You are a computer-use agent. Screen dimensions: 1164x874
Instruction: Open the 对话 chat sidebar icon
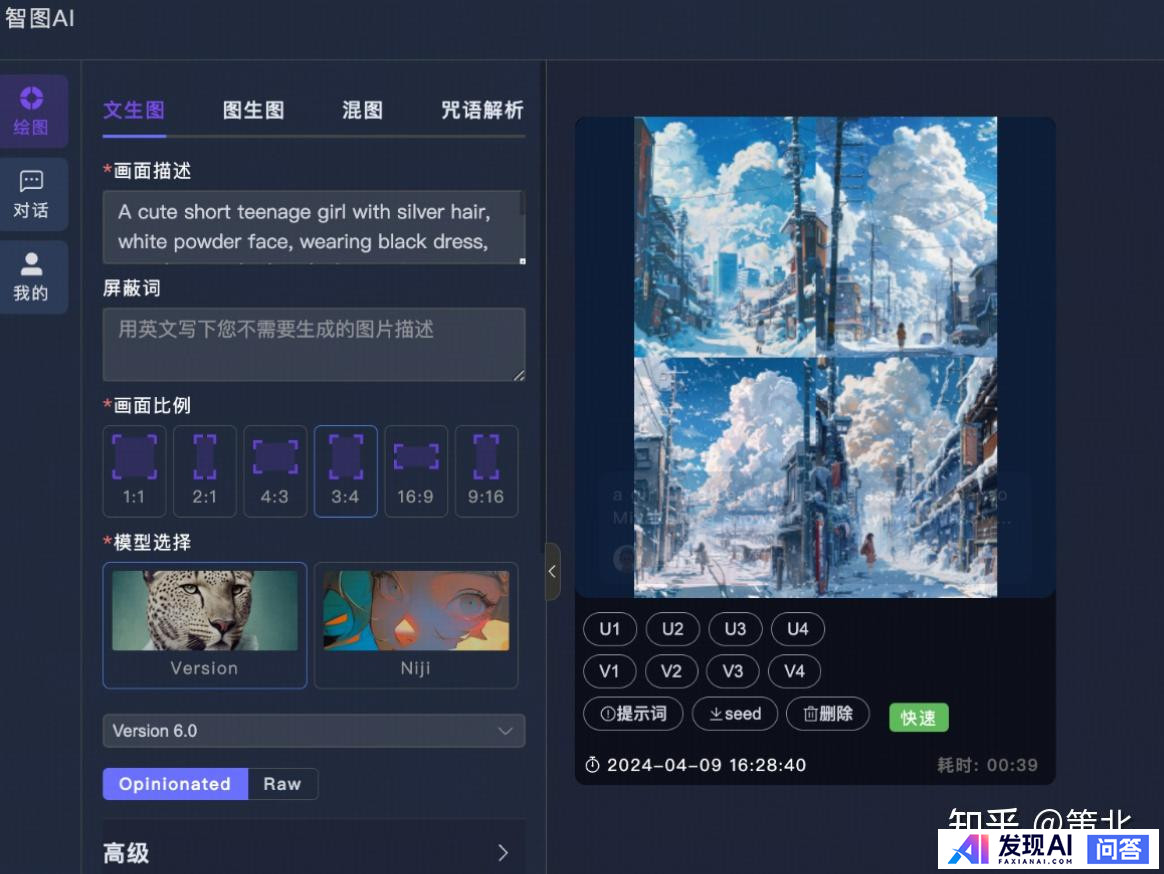pos(32,194)
